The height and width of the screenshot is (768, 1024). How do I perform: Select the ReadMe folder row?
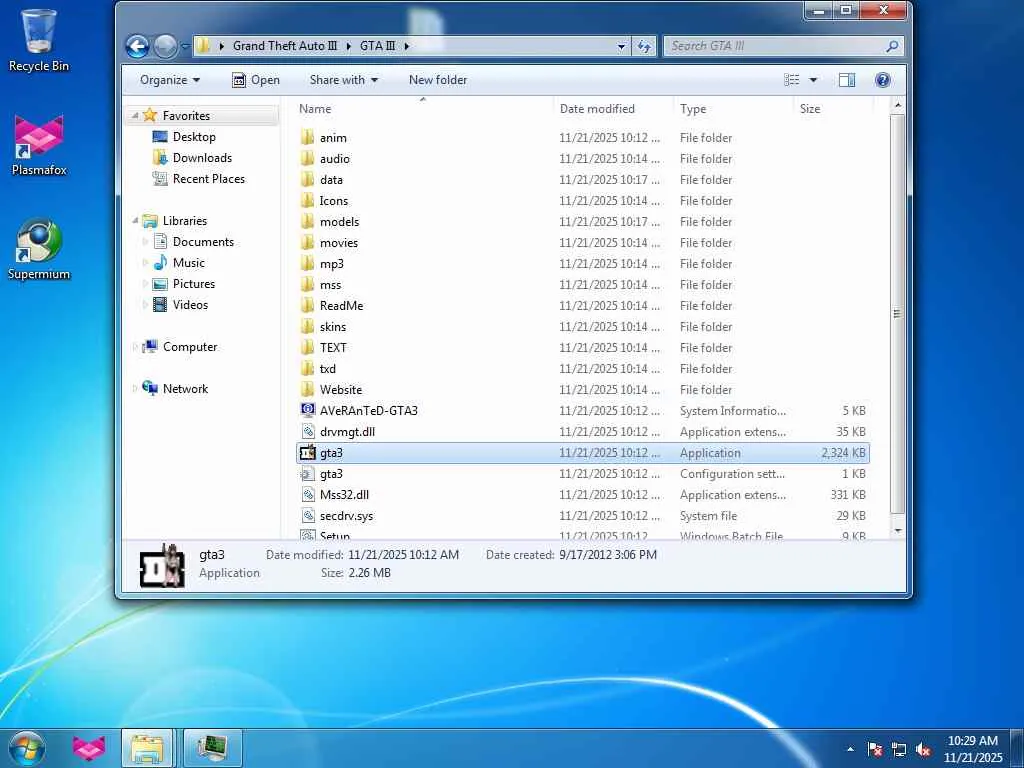[x=583, y=306]
